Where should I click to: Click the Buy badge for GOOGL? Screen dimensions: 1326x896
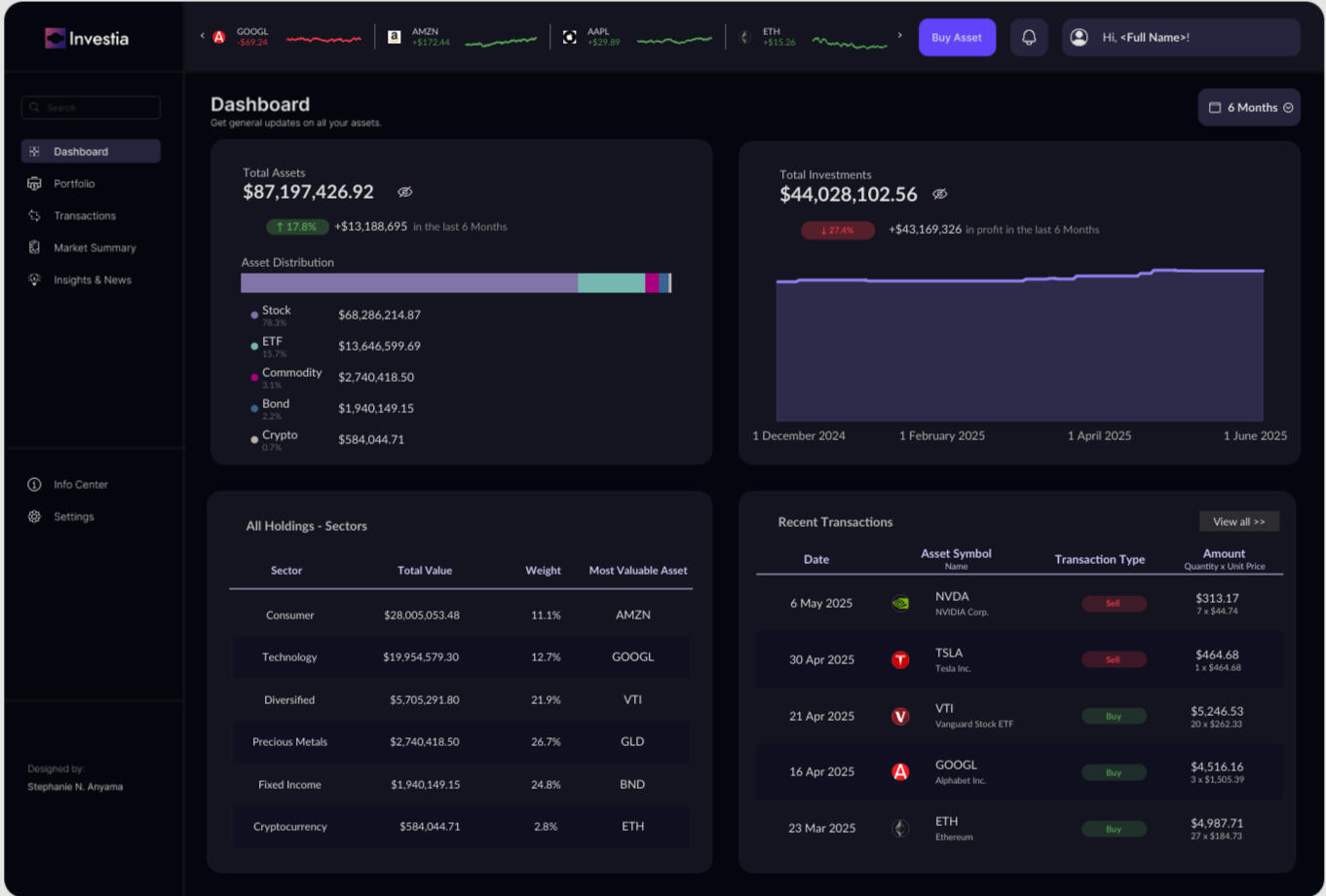(1114, 772)
